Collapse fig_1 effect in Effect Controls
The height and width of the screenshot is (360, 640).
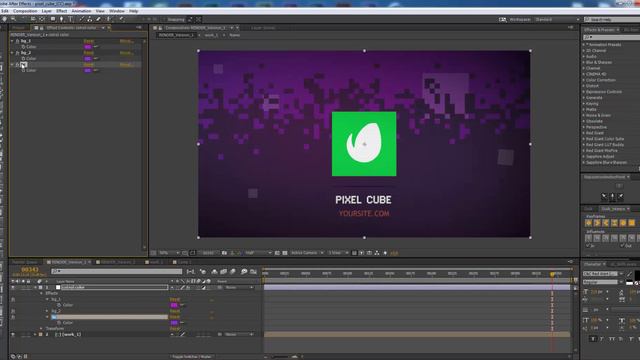(12, 41)
